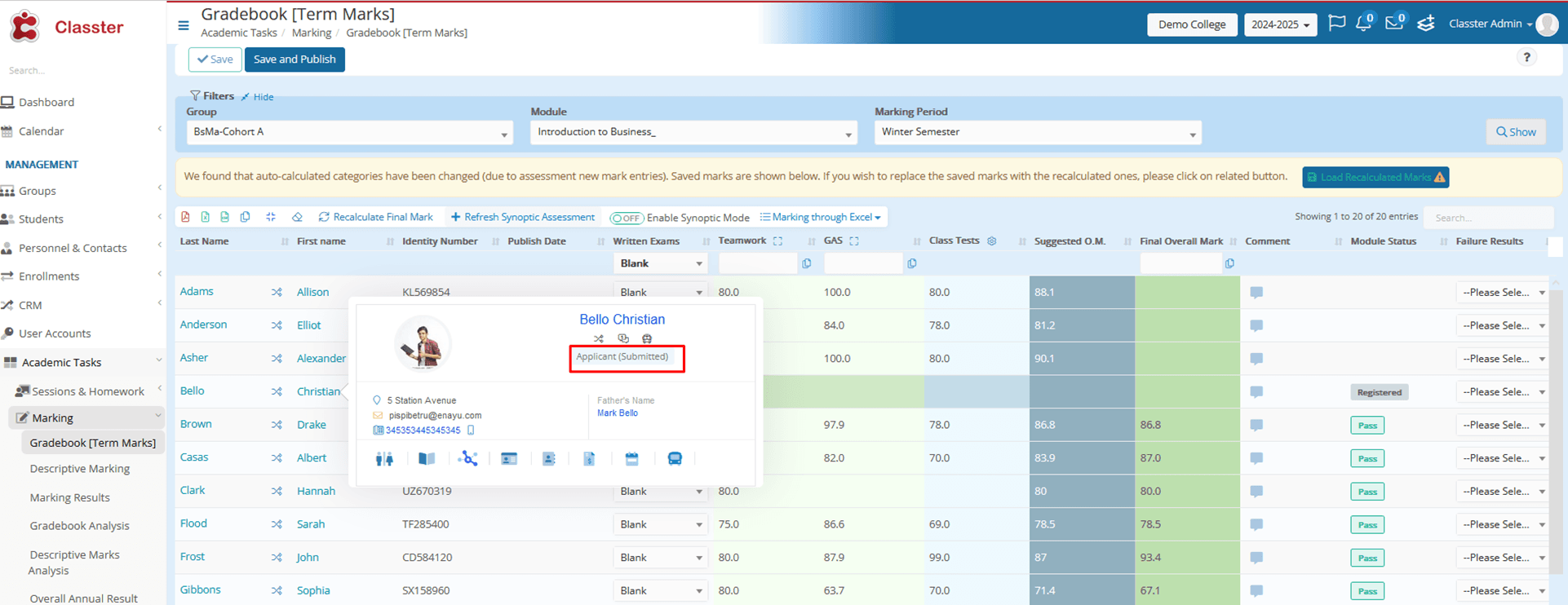
Task: Click copy icon next to Final Overall Mark filter
Action: (1229, 263)
